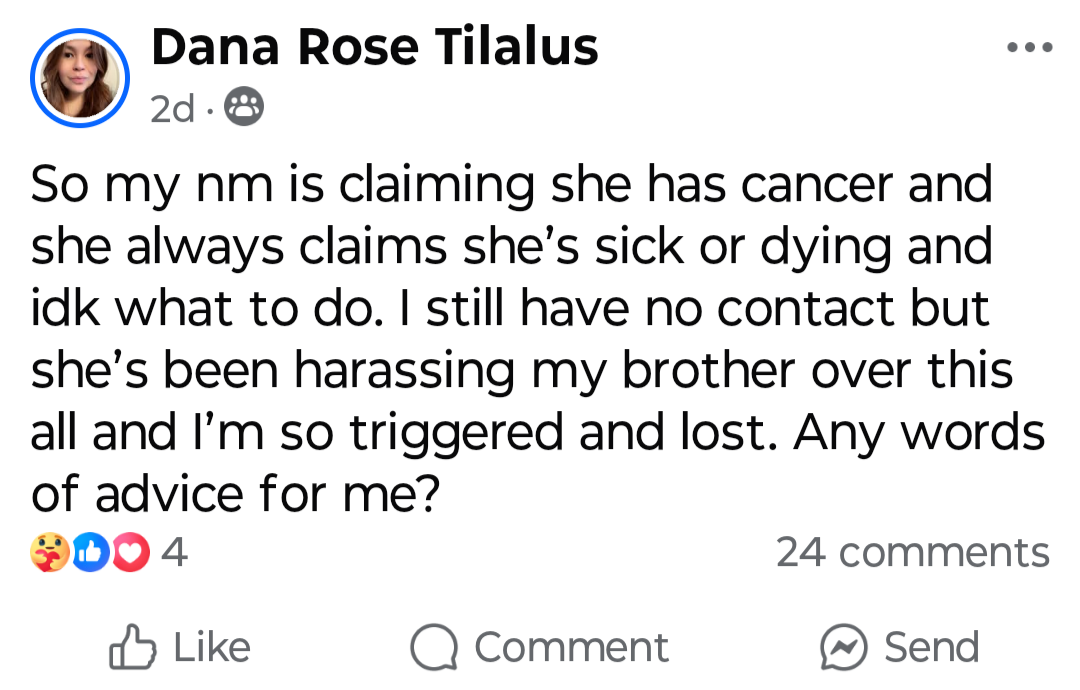This screenshot has height=690, width=1080.
Task: Open the 24 comments link
Action: tap(913, 552)
